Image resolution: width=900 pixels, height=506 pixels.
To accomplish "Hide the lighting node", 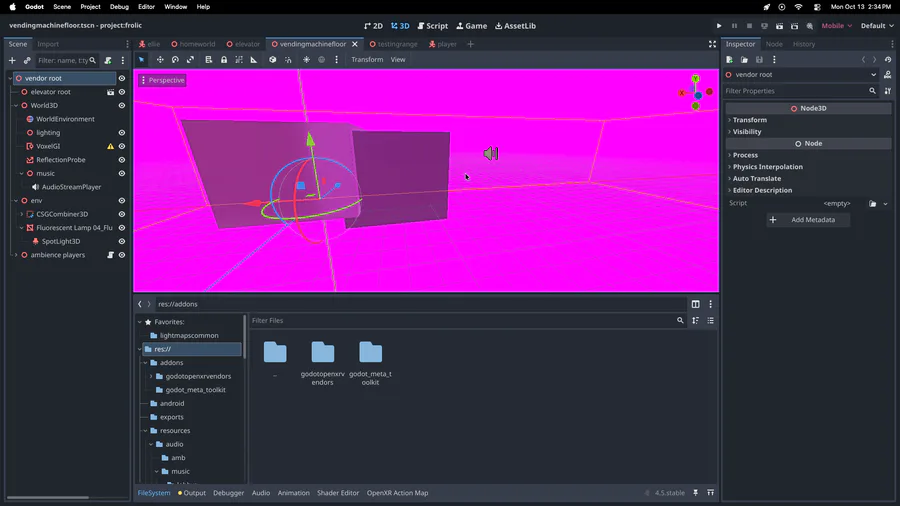I will click(122, 133).
